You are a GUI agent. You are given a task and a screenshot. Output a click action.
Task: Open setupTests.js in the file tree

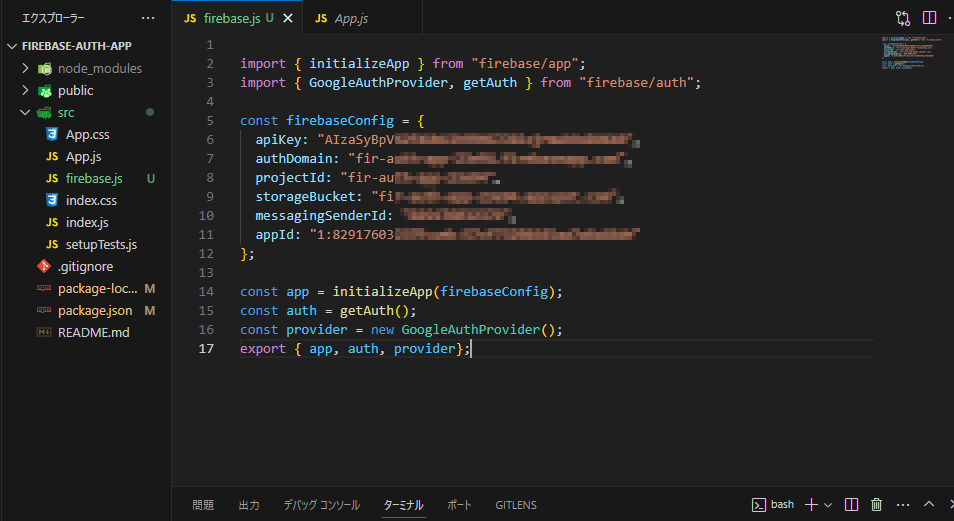click(x=101, y=244)
